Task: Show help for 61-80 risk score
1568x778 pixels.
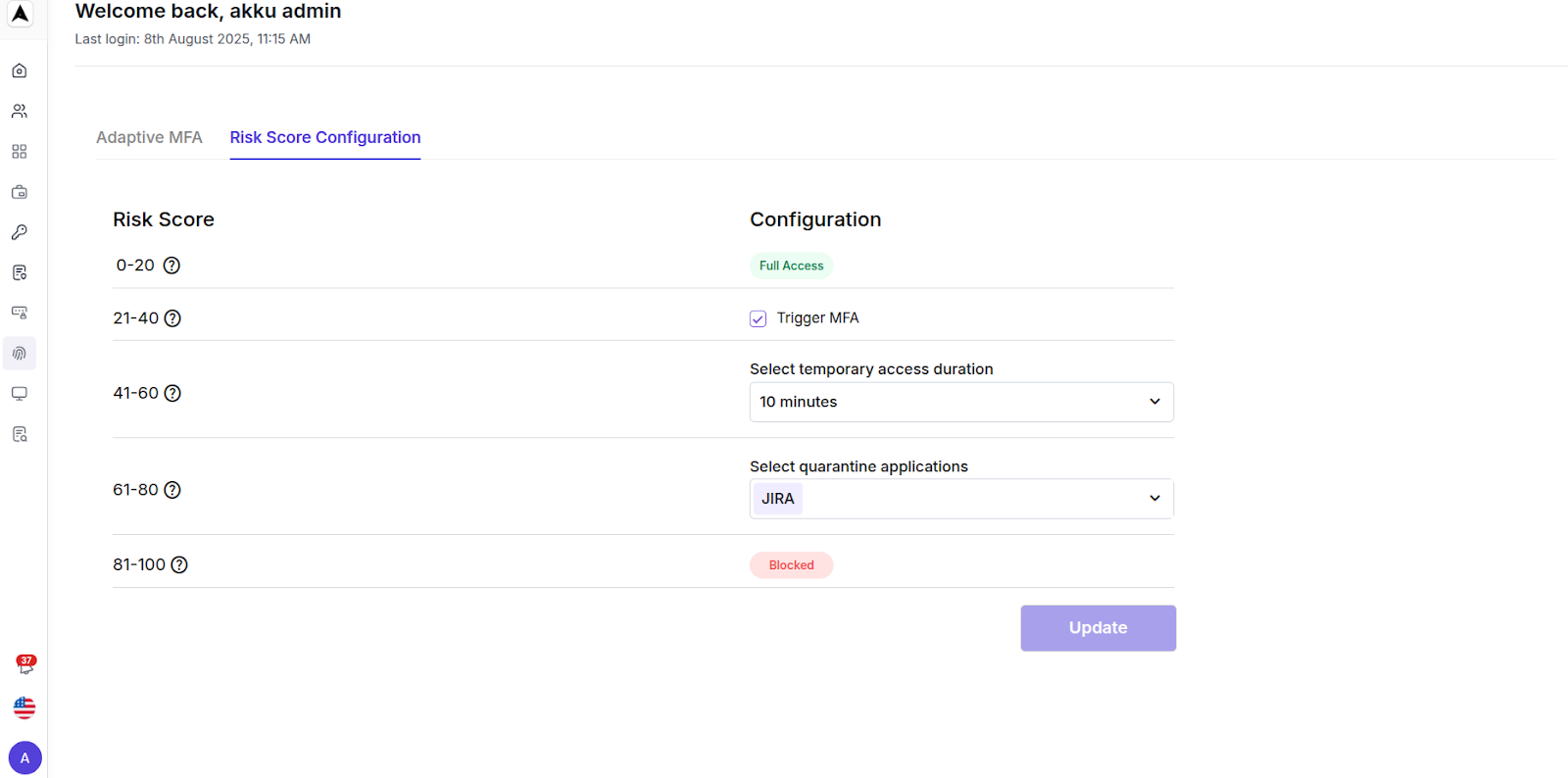Action: 172,490
